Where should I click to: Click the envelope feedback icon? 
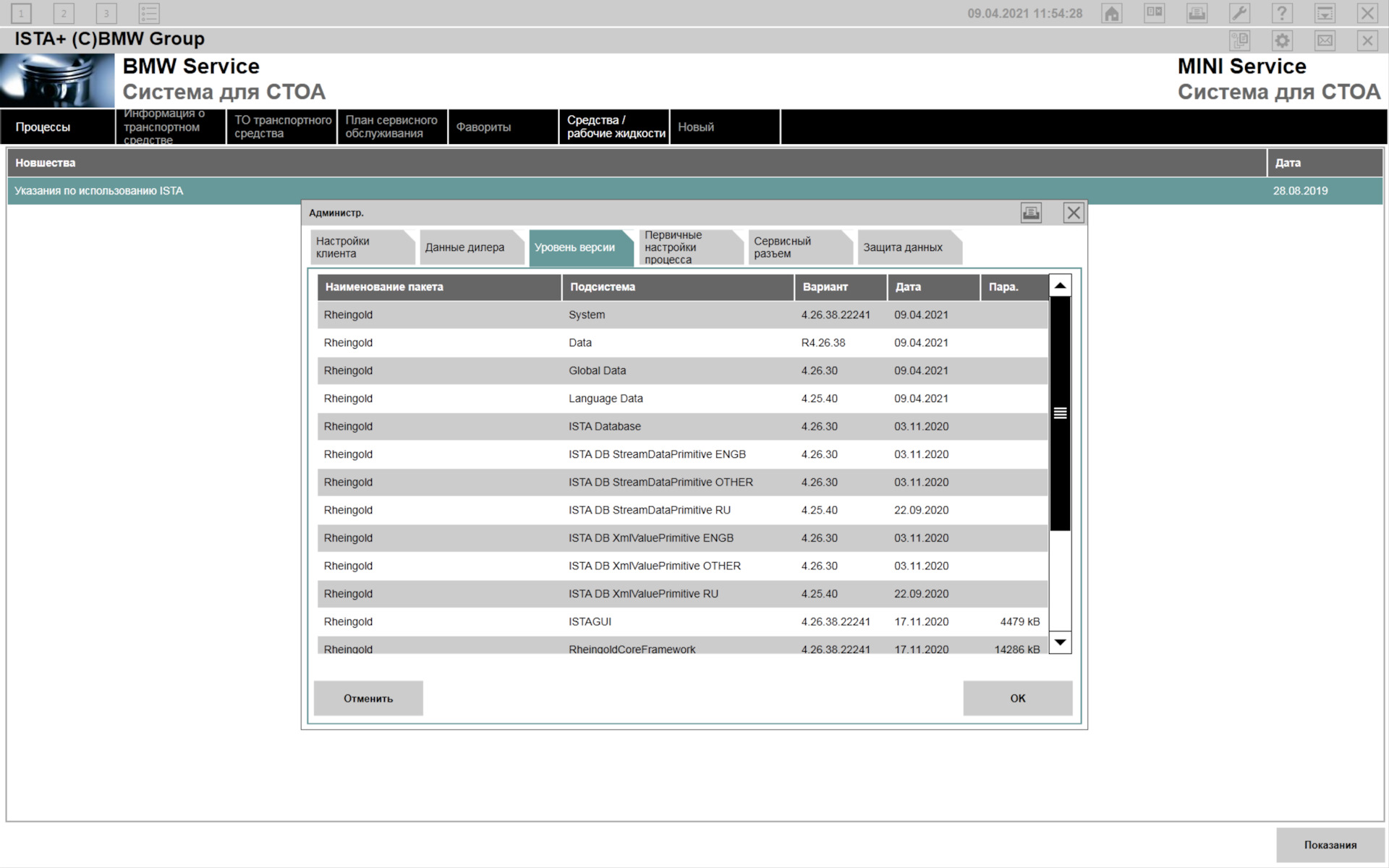[1325, 41]
